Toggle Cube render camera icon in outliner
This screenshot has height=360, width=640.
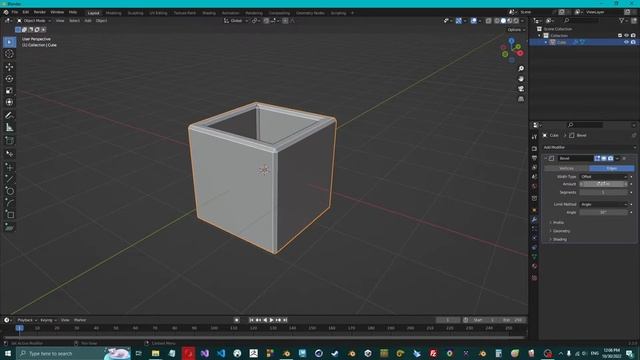coord(633,42)
